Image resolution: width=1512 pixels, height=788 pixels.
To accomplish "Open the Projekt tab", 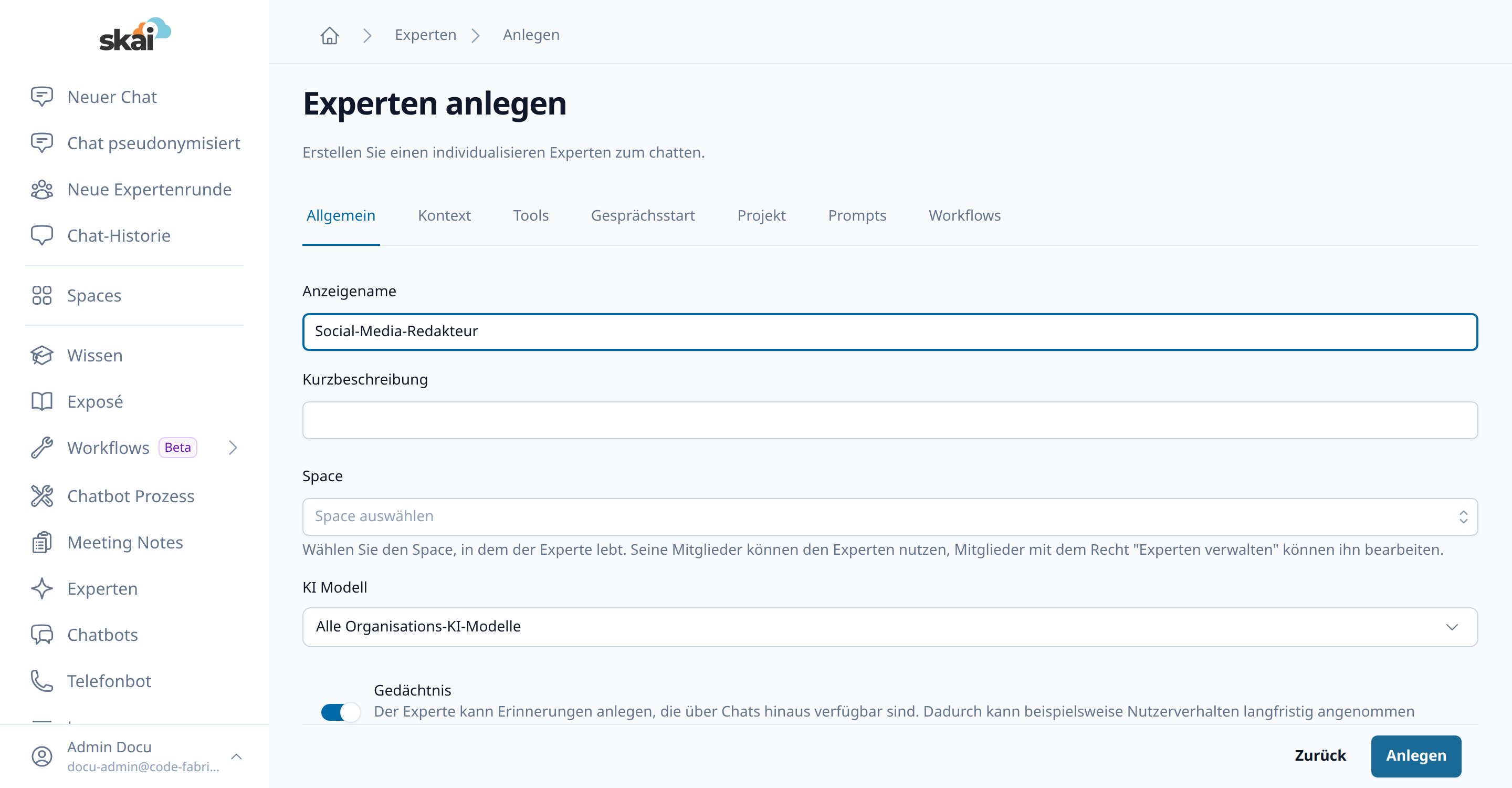I will pyautogui.click(x=761, y=215).
